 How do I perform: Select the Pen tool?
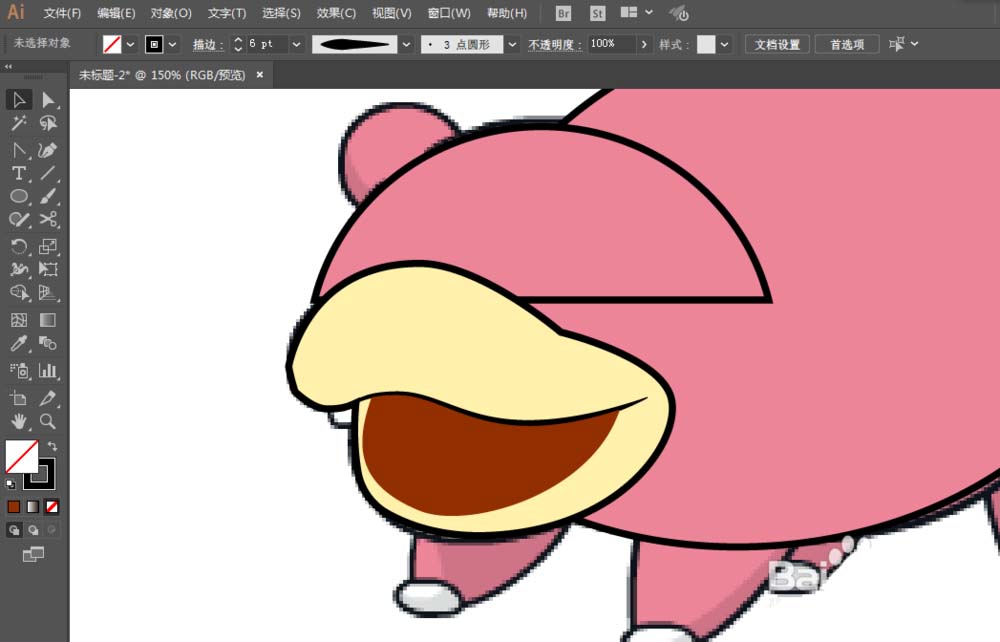48,150
